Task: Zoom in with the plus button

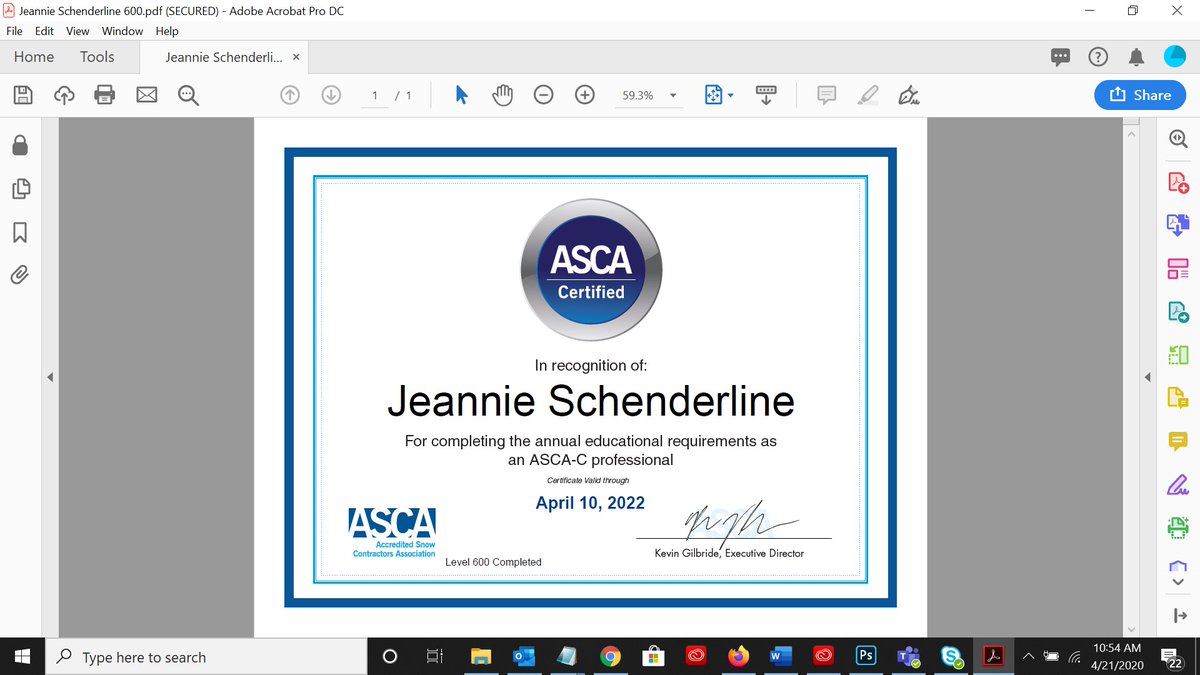Action: pyautogui.click(x=585, y=95)
